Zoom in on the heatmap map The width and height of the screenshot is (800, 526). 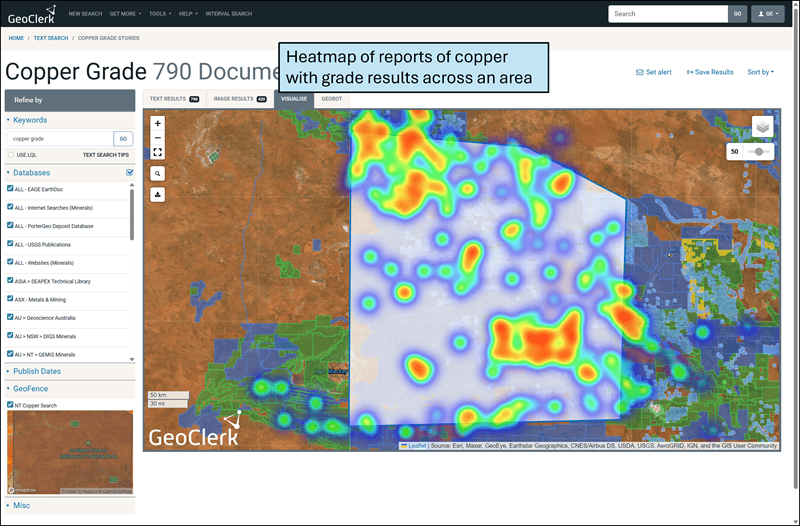pos(157,123)
